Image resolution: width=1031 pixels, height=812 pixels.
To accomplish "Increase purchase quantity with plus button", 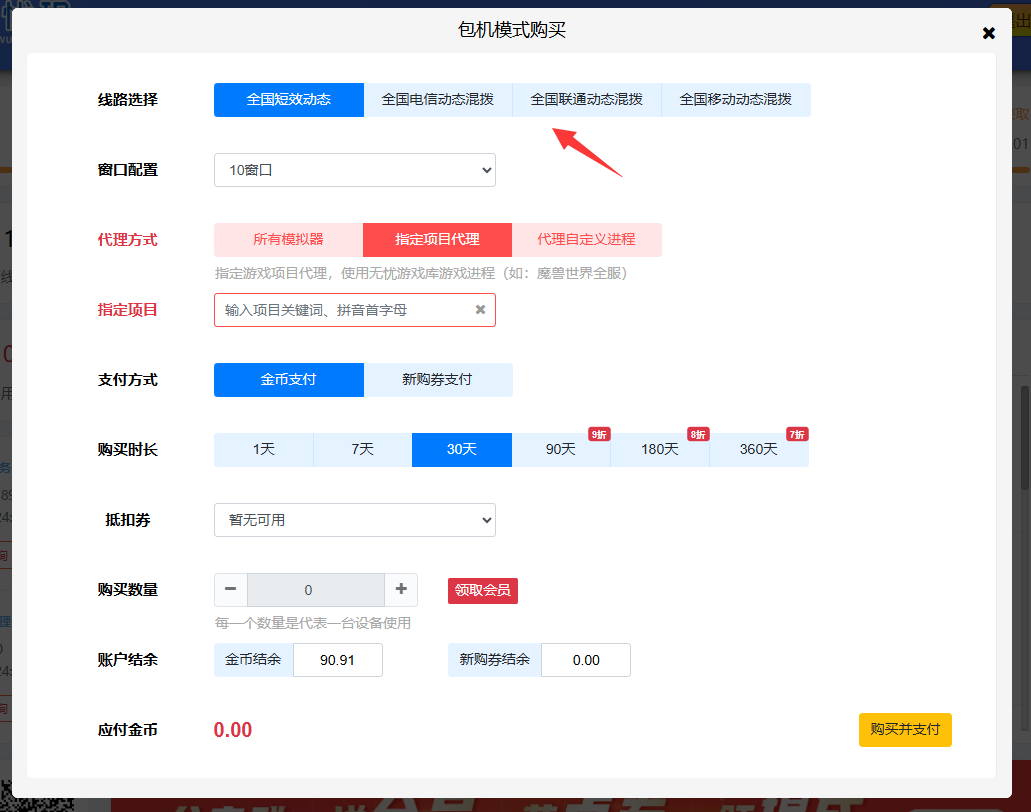I will pyautogui.click(x=401, y=590).
